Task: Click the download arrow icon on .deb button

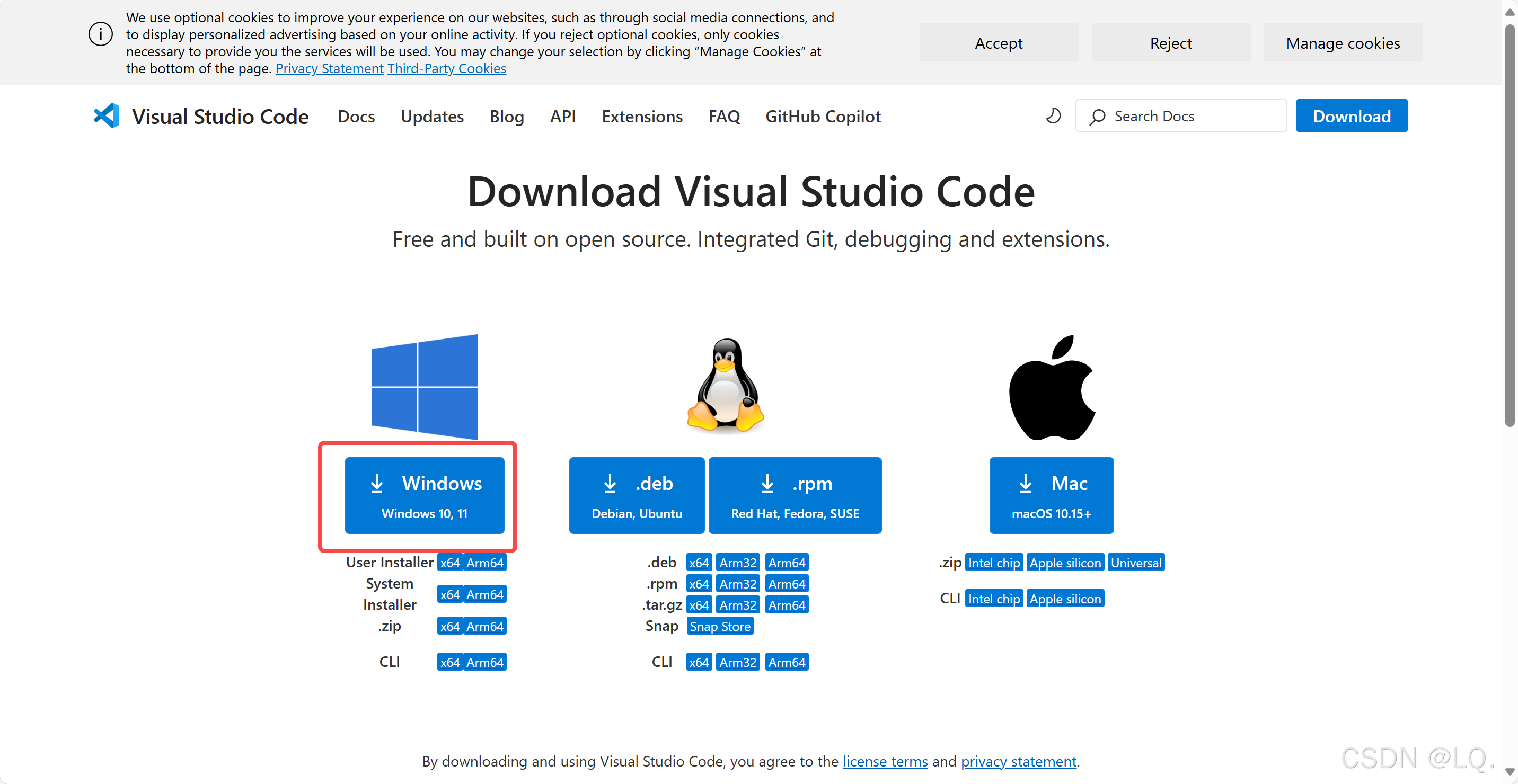Action: pyautogui.click(x=610, y=484)
